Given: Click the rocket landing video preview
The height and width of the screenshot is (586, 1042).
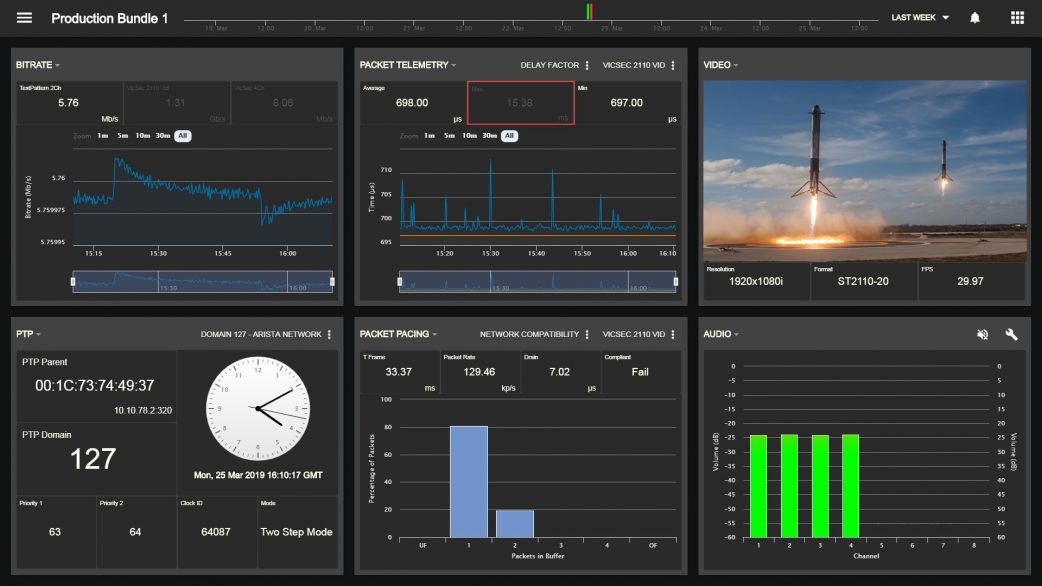Looking at the screenshot, I should 865,171.
